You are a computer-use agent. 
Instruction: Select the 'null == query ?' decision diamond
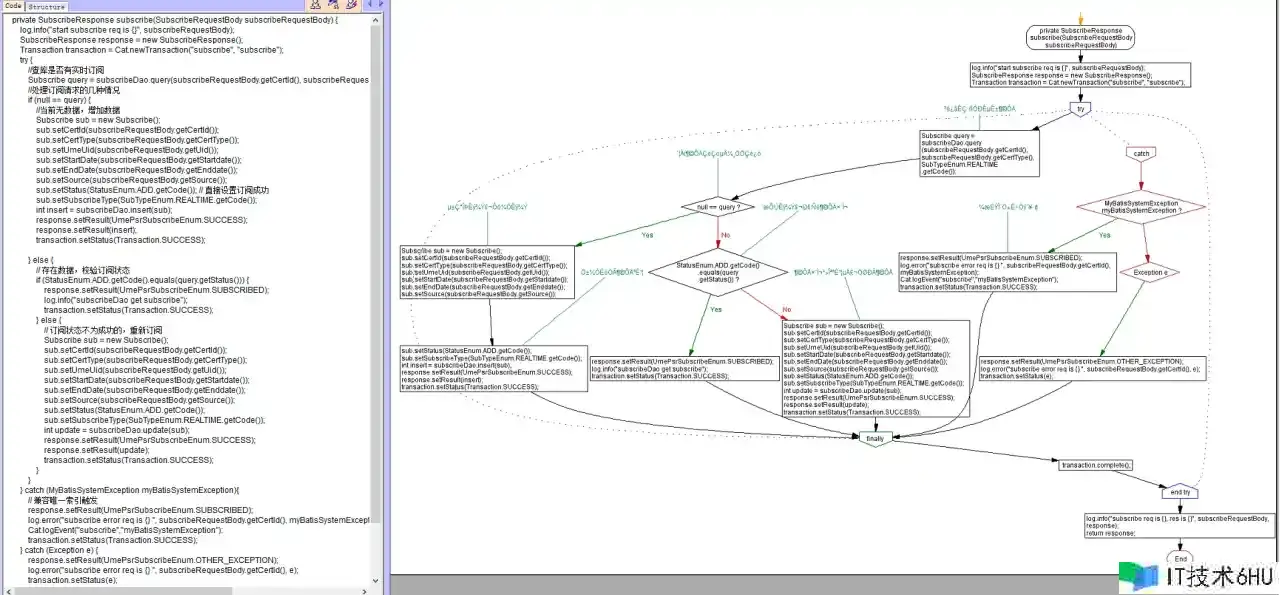pyautogui.click(x=717, y=207)
